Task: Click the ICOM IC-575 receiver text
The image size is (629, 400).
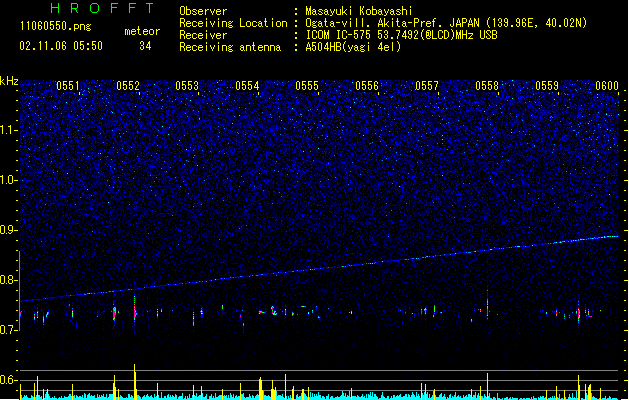Action: point(401,35)
